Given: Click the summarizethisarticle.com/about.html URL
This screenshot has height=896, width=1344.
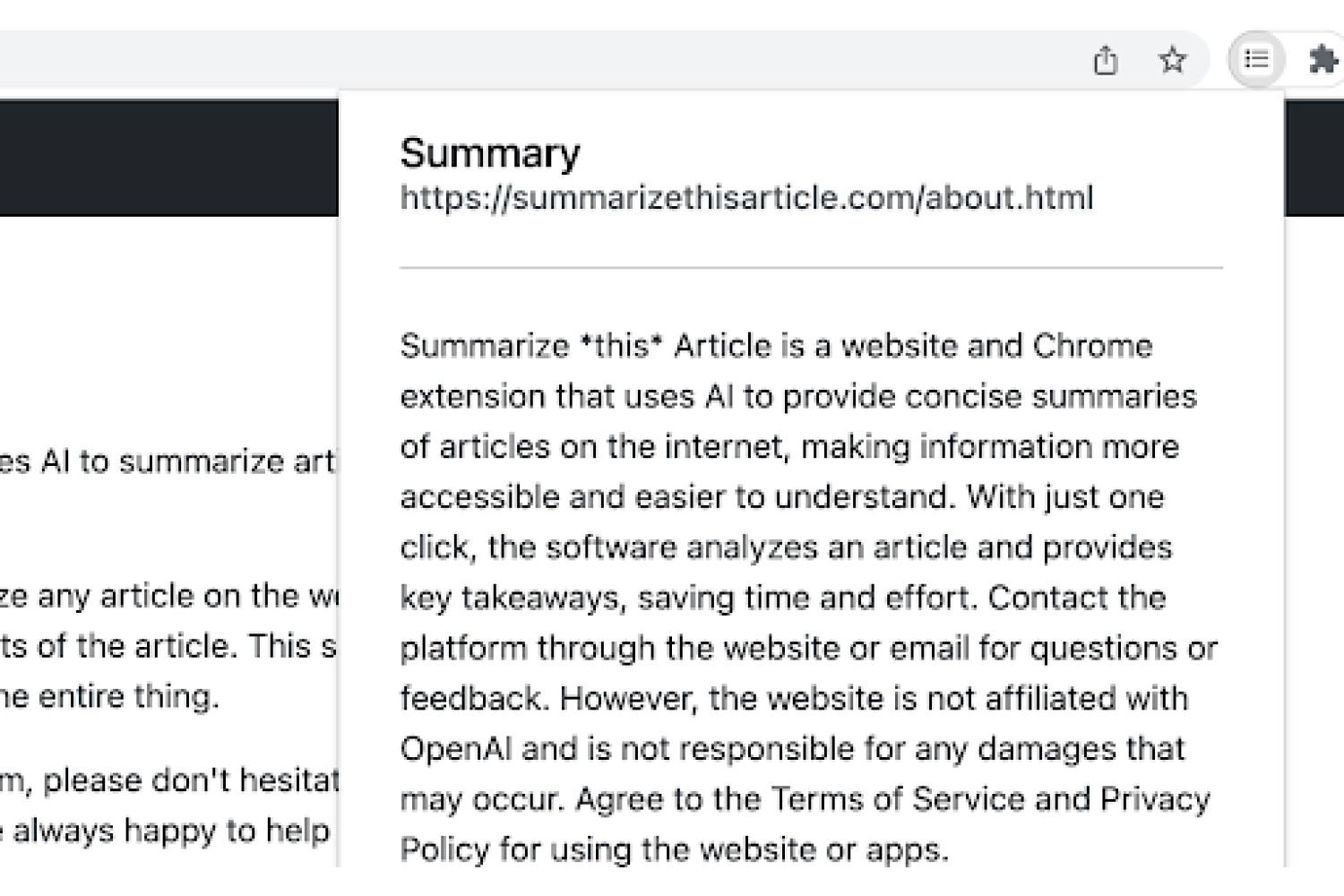Looking at the screenshot, I should pos(746,197).
